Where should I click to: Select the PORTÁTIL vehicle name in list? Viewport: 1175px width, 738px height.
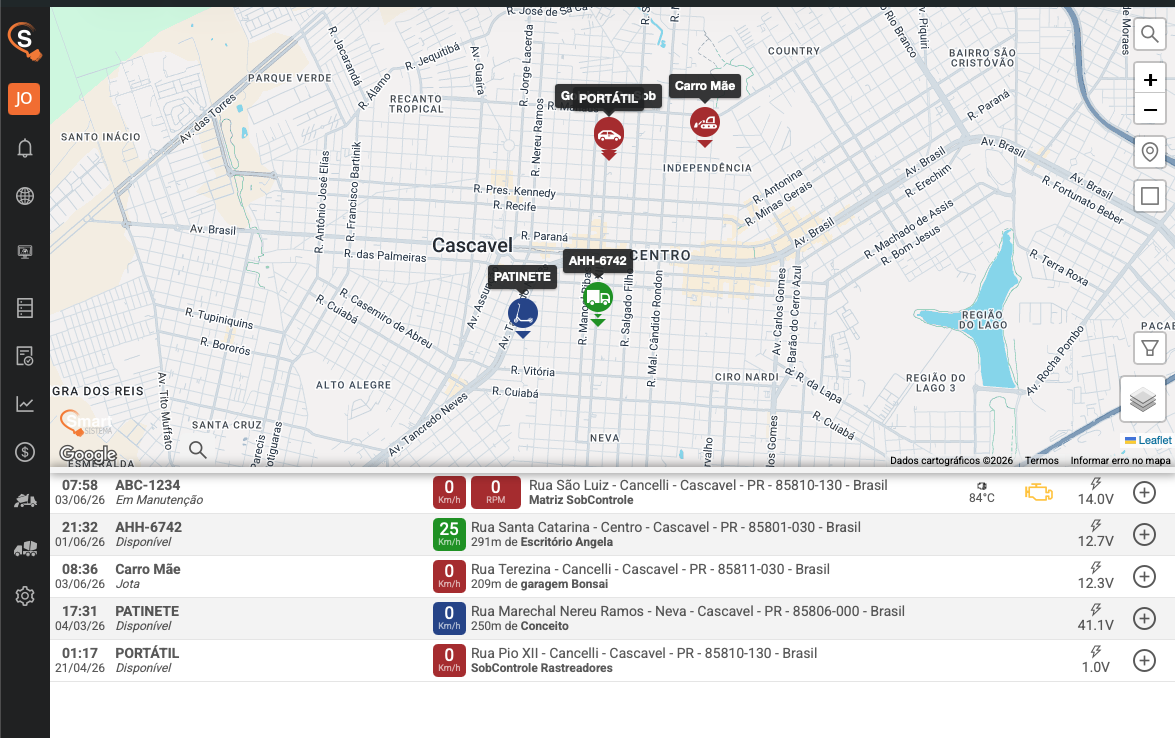(147, 653)
